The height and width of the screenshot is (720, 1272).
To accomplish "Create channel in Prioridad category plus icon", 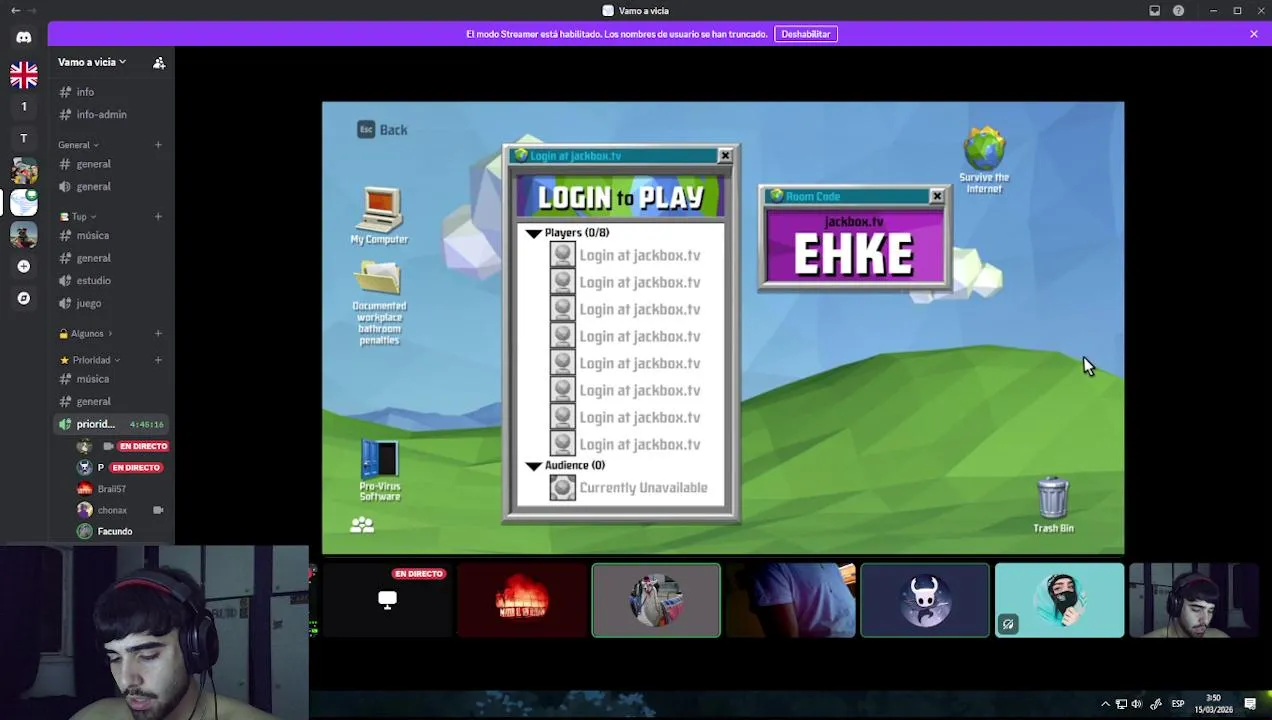I will point(158,360).
